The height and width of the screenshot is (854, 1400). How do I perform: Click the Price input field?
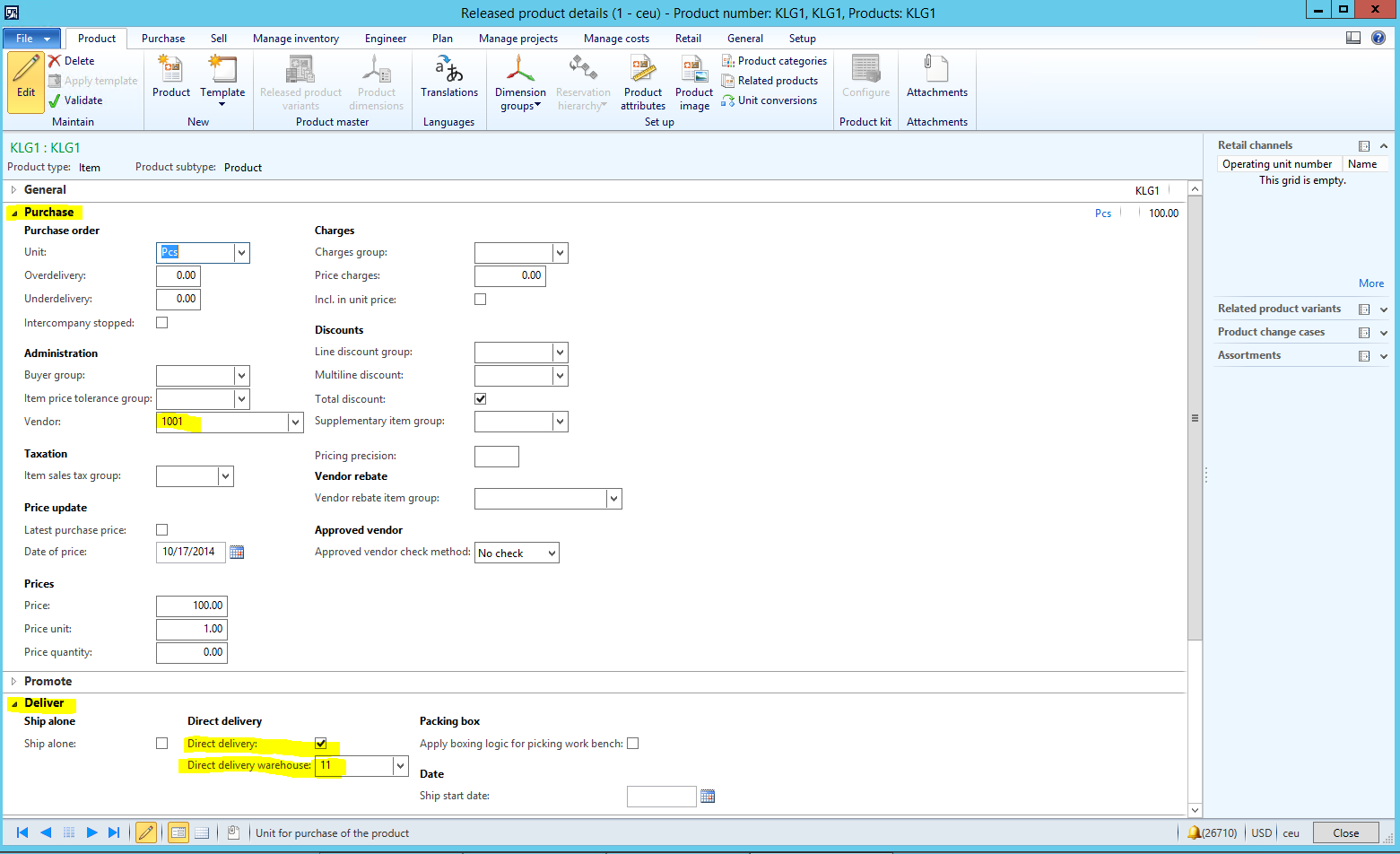[x=191, y=606]
